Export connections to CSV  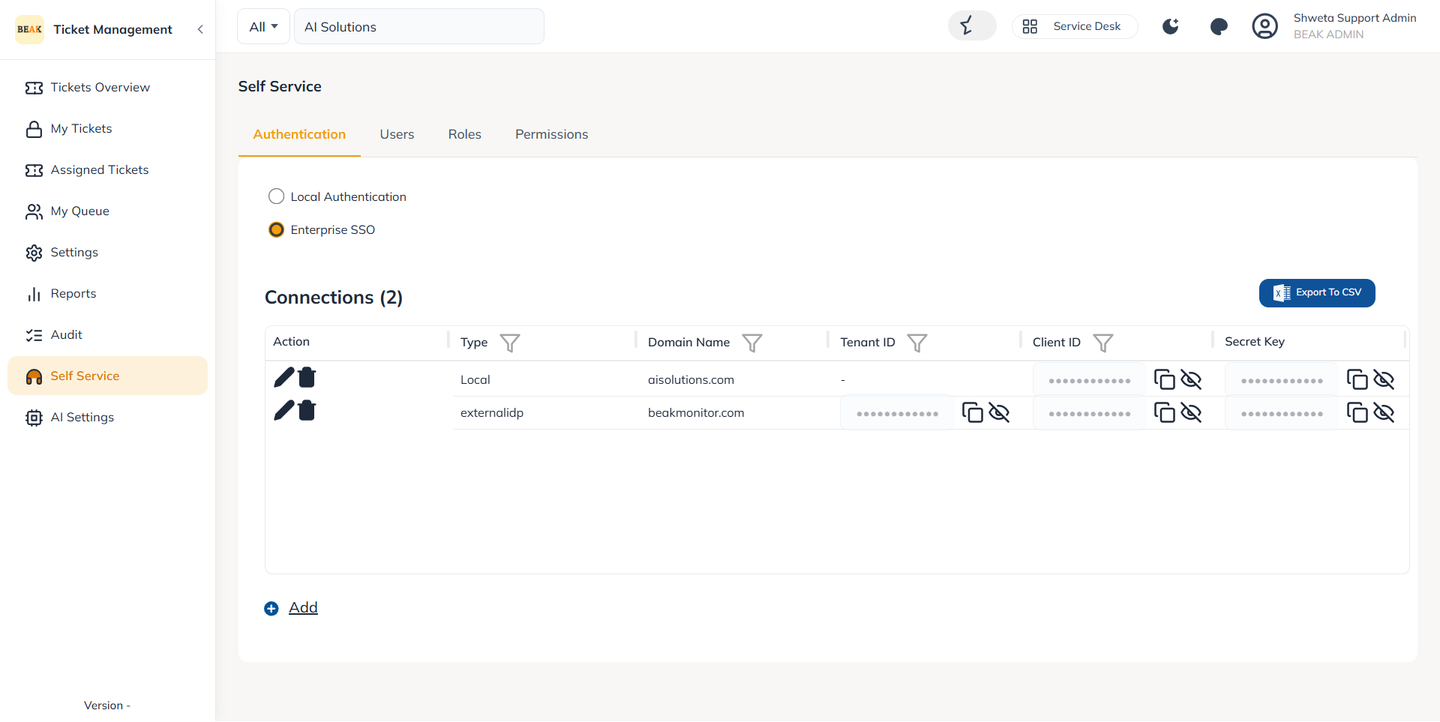1317,293
